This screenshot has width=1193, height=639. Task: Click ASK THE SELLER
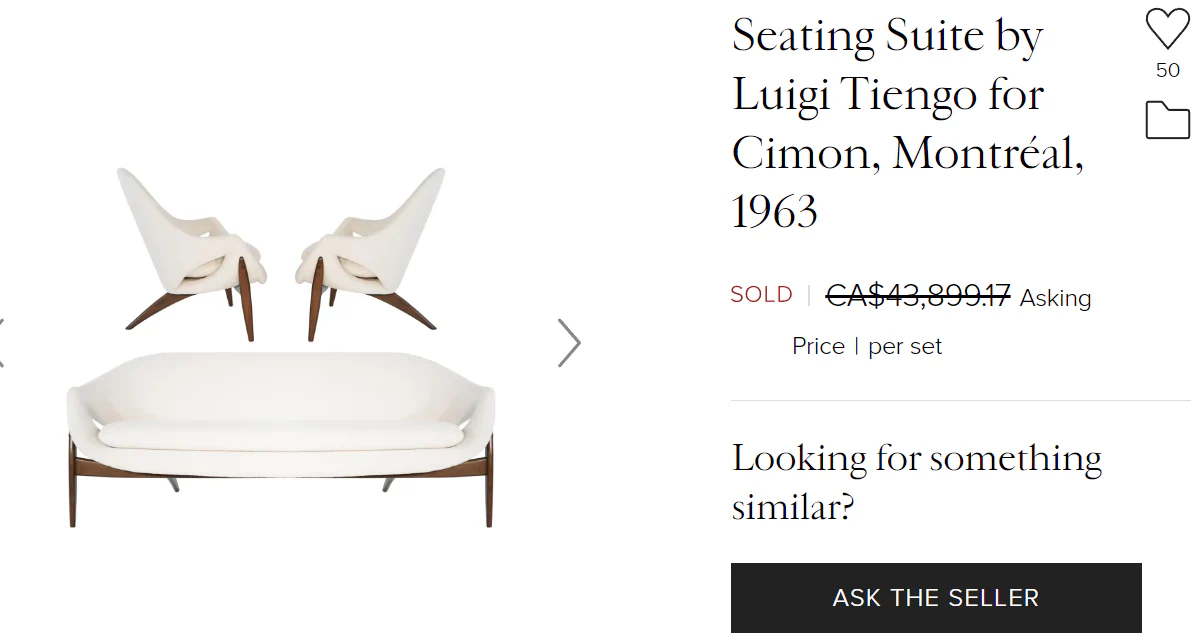tap(934, 597)
